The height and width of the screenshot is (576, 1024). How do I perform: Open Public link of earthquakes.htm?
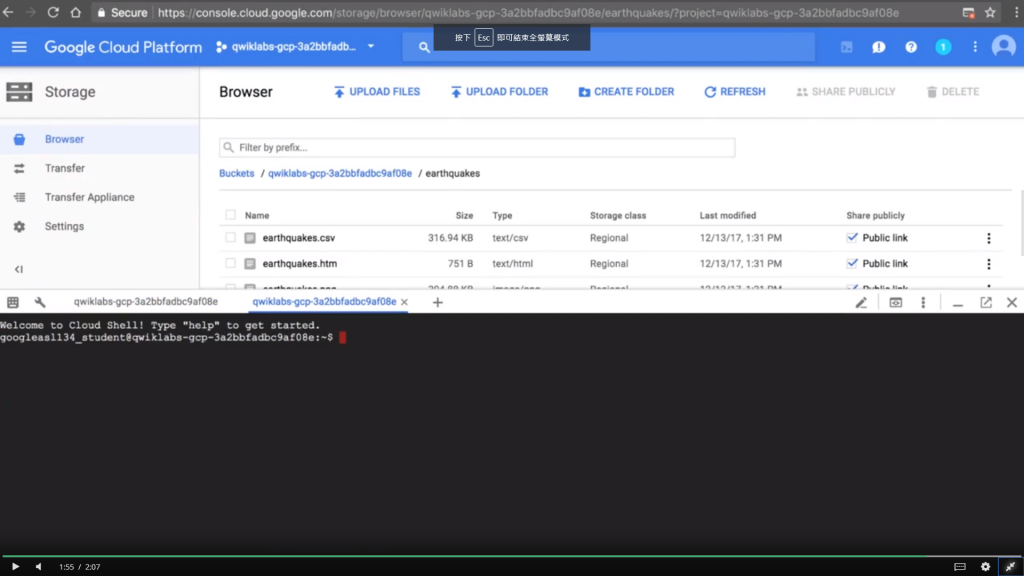pos(885,264)
